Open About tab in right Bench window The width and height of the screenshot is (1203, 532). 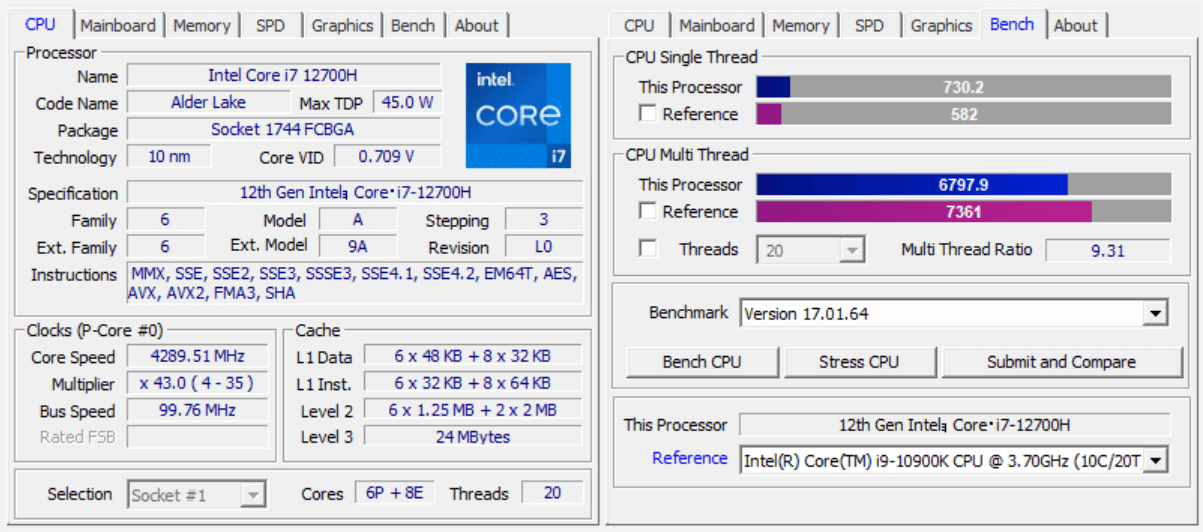[1076, 25]
